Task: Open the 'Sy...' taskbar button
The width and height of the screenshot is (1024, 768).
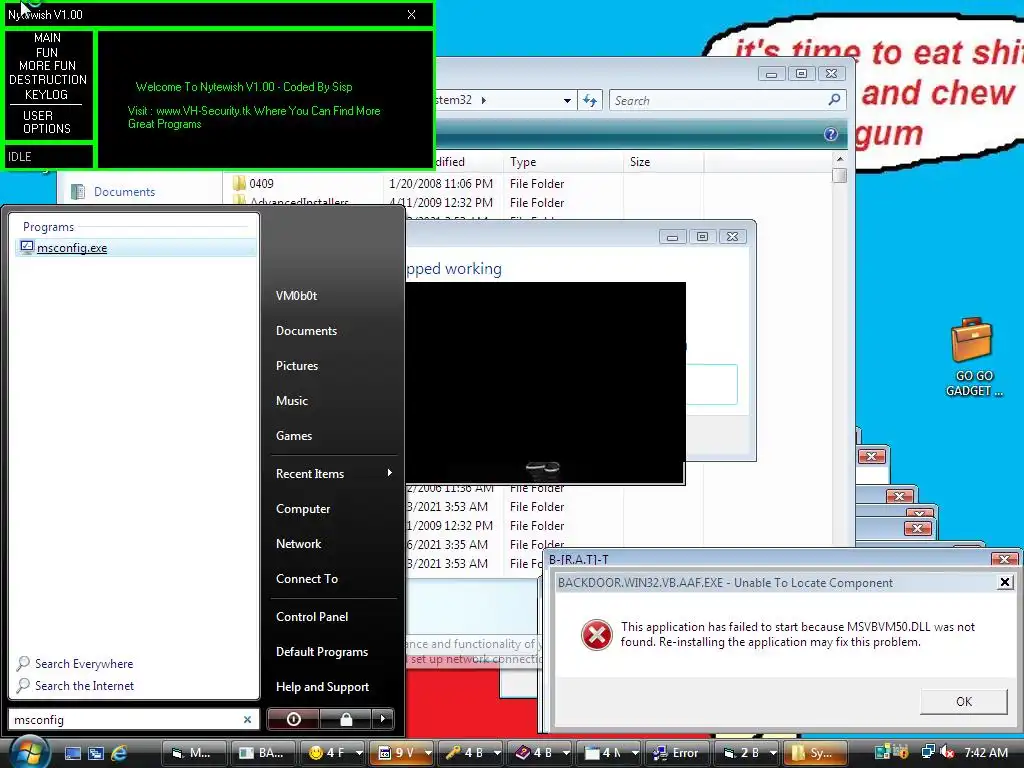Action: pos(815,753)
